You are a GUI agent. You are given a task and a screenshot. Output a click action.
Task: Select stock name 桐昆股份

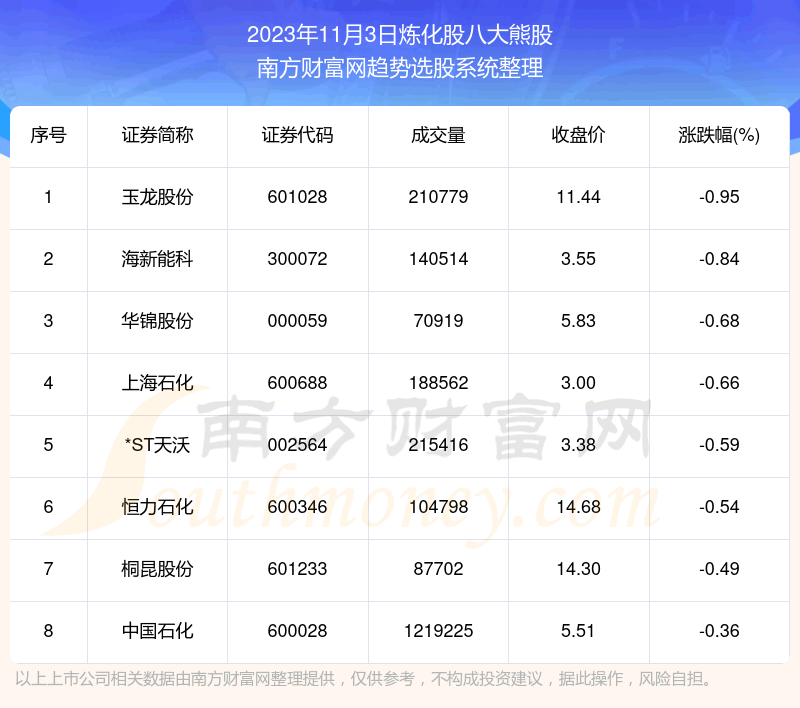point(157,569)
